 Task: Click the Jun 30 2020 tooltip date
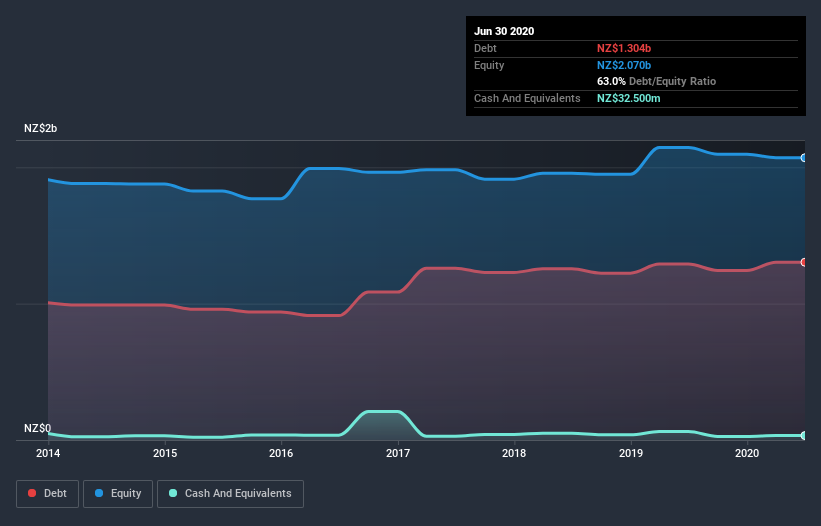(504, 31)
